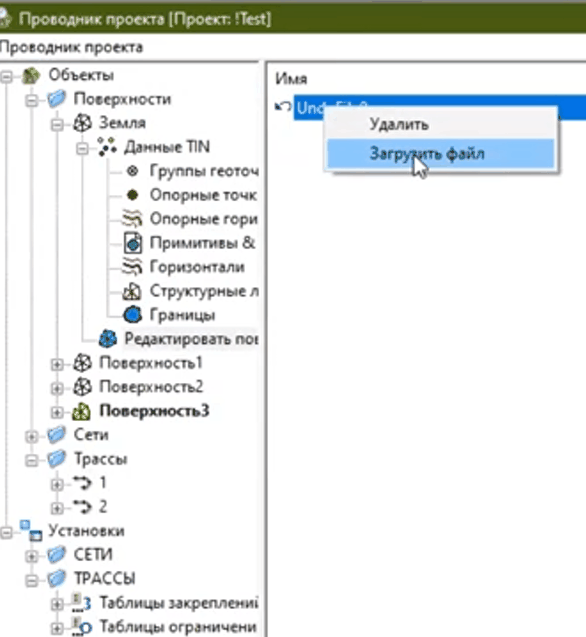
Task: Collapse the Земля surface node
Action: pyautogui.click(x=57, y=125)
